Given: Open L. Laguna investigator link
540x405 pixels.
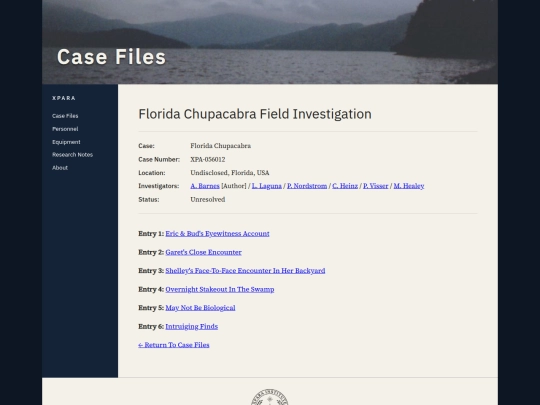Looking at the screenshot, I should 267,186.
